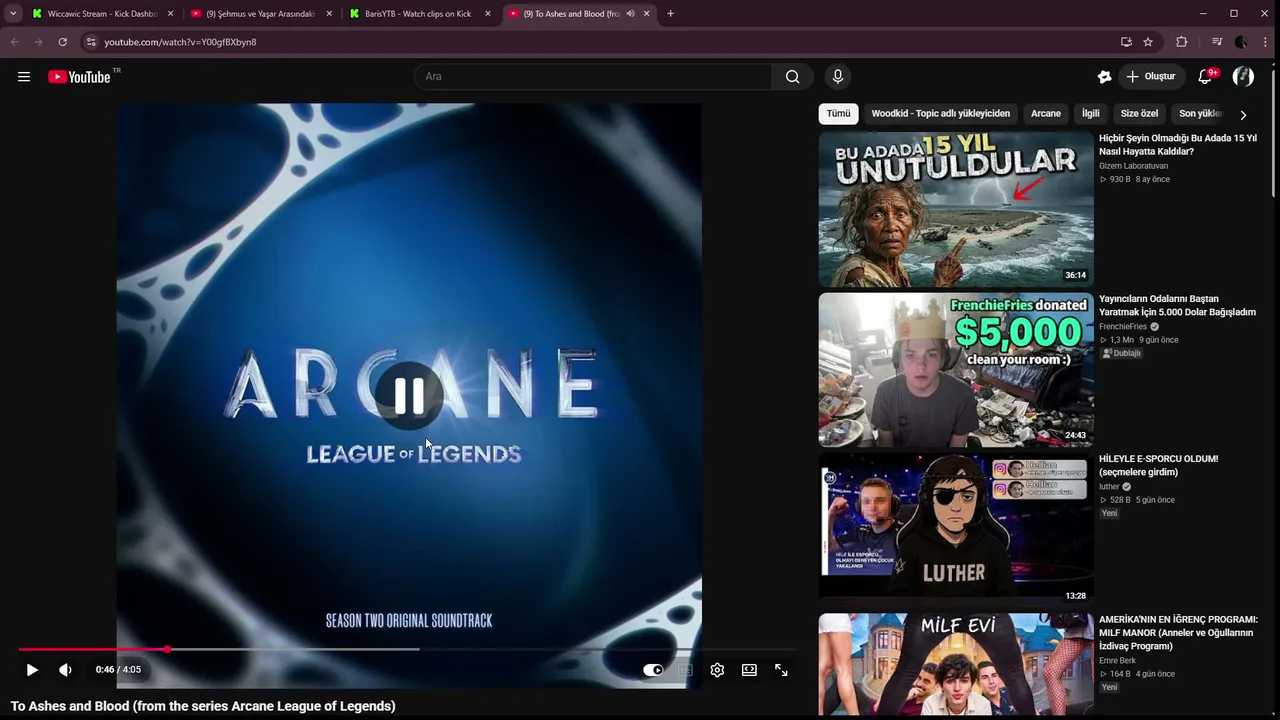
Task: Toggle the subtitles button in player
Action: point(685,670)
